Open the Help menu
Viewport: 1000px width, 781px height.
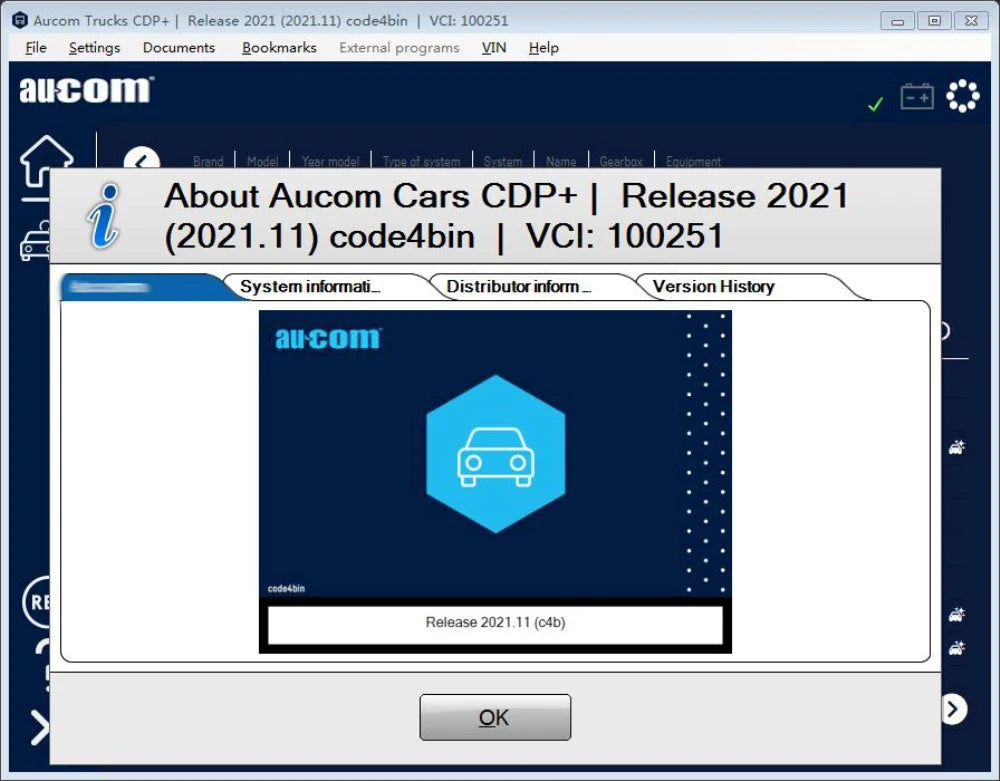pos(543,48)
